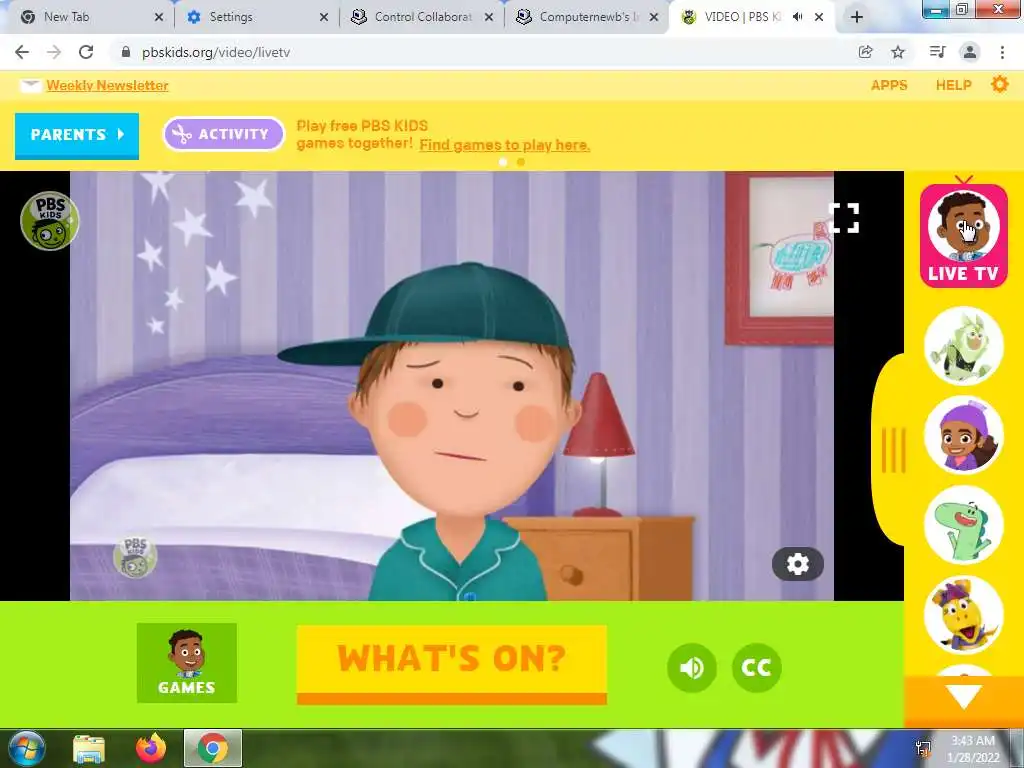
Task: Open the system tray network icon
Action: coord(923,748)
